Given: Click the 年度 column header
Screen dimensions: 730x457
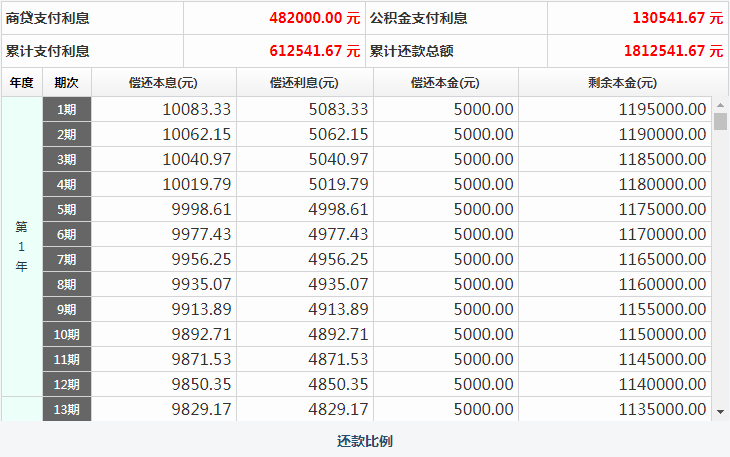Looking at the screenshot, I should click(x=21, y=83).
